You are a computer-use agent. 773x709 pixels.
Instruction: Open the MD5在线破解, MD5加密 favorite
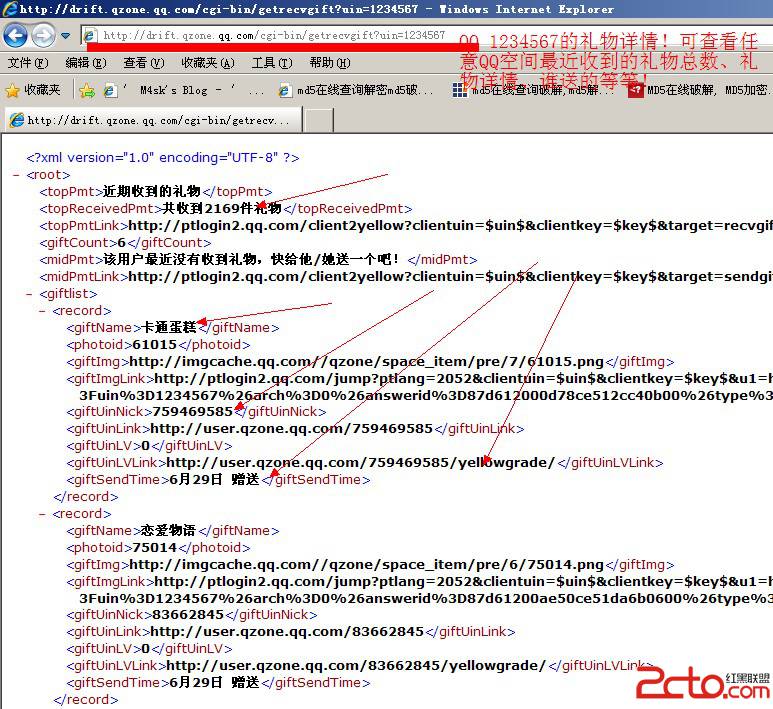[x=700, y=90]
